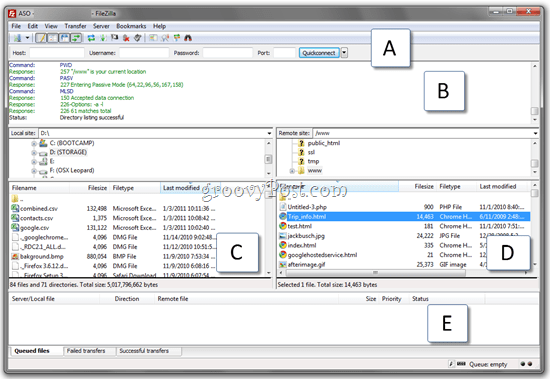The image size is (550, 379).
Task: Switch to the Failed transfers tab
Action: [86, 351]
